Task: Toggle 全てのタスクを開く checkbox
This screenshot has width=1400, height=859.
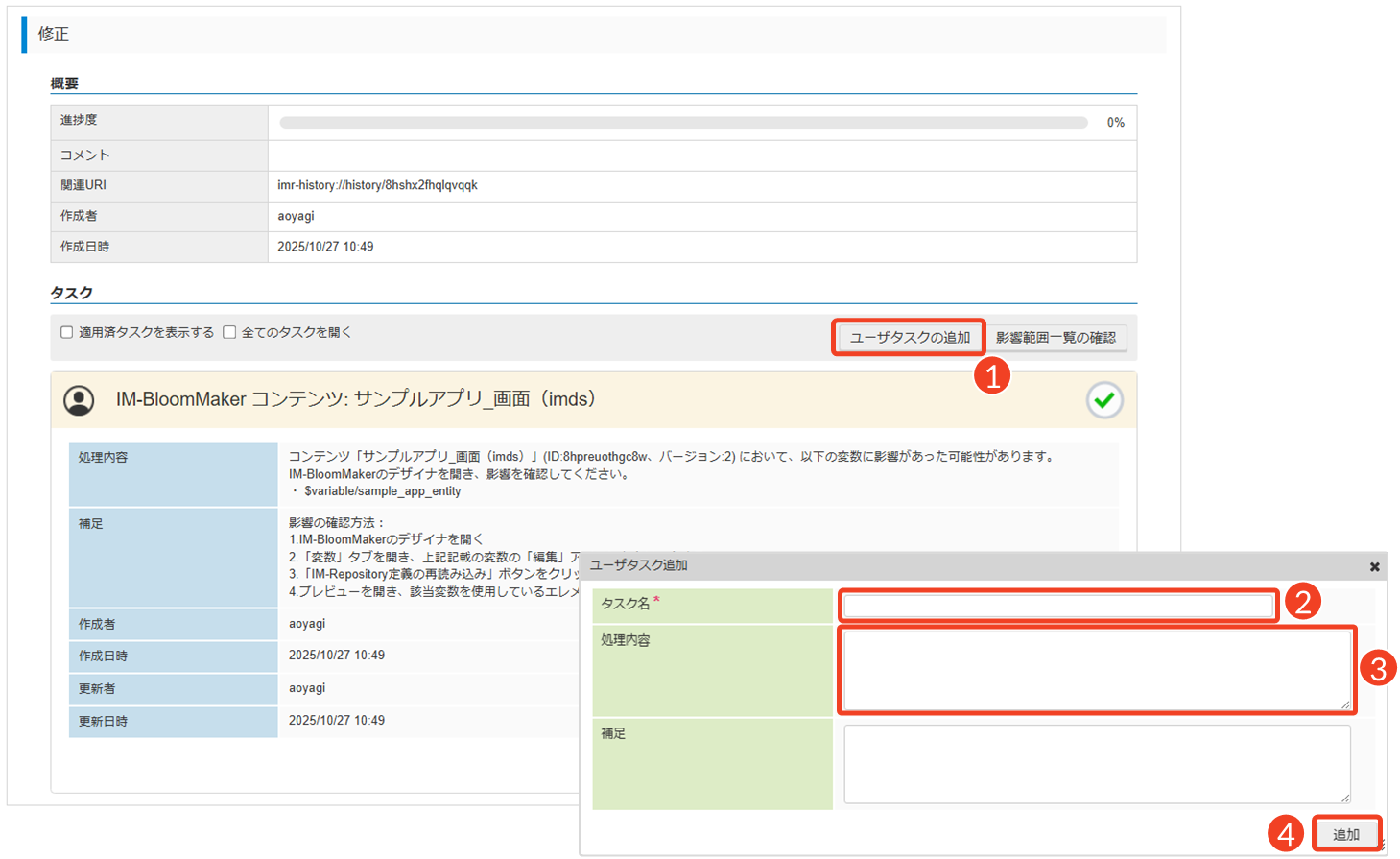Action: (229, 332)
